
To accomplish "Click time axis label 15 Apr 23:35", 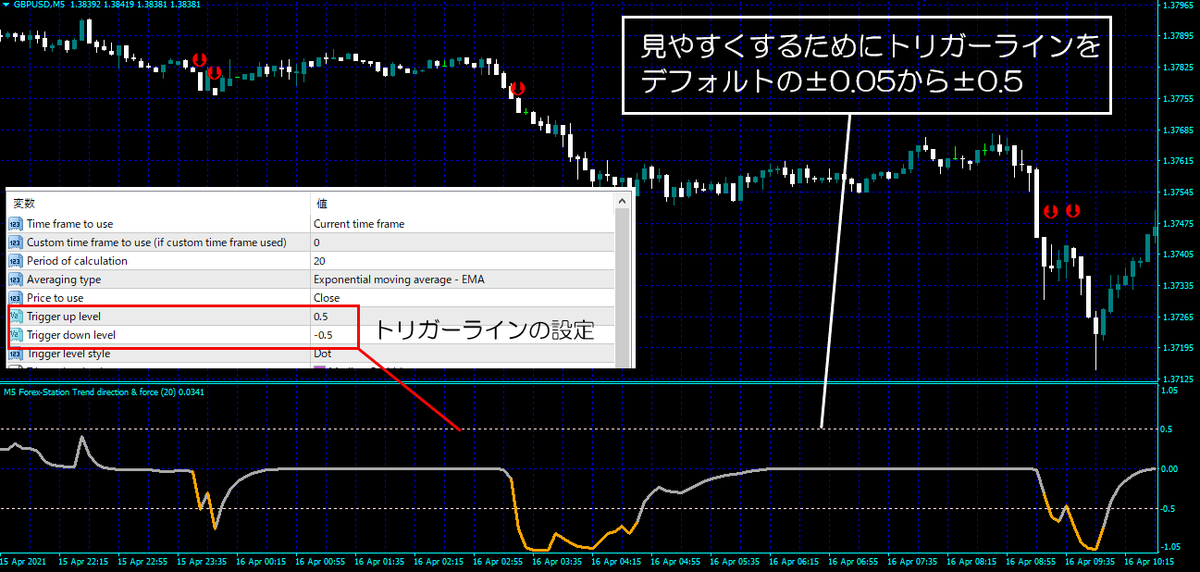I will tap(202, 562).
